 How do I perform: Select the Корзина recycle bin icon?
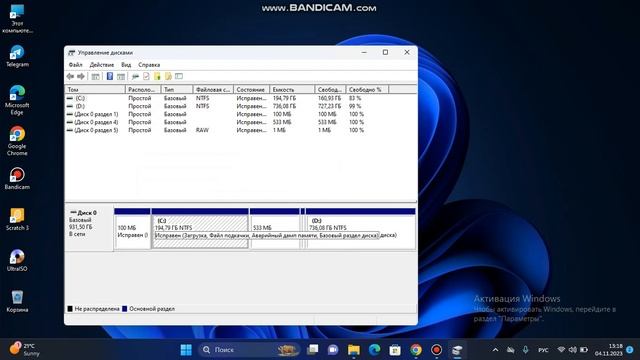click(17, 301)
